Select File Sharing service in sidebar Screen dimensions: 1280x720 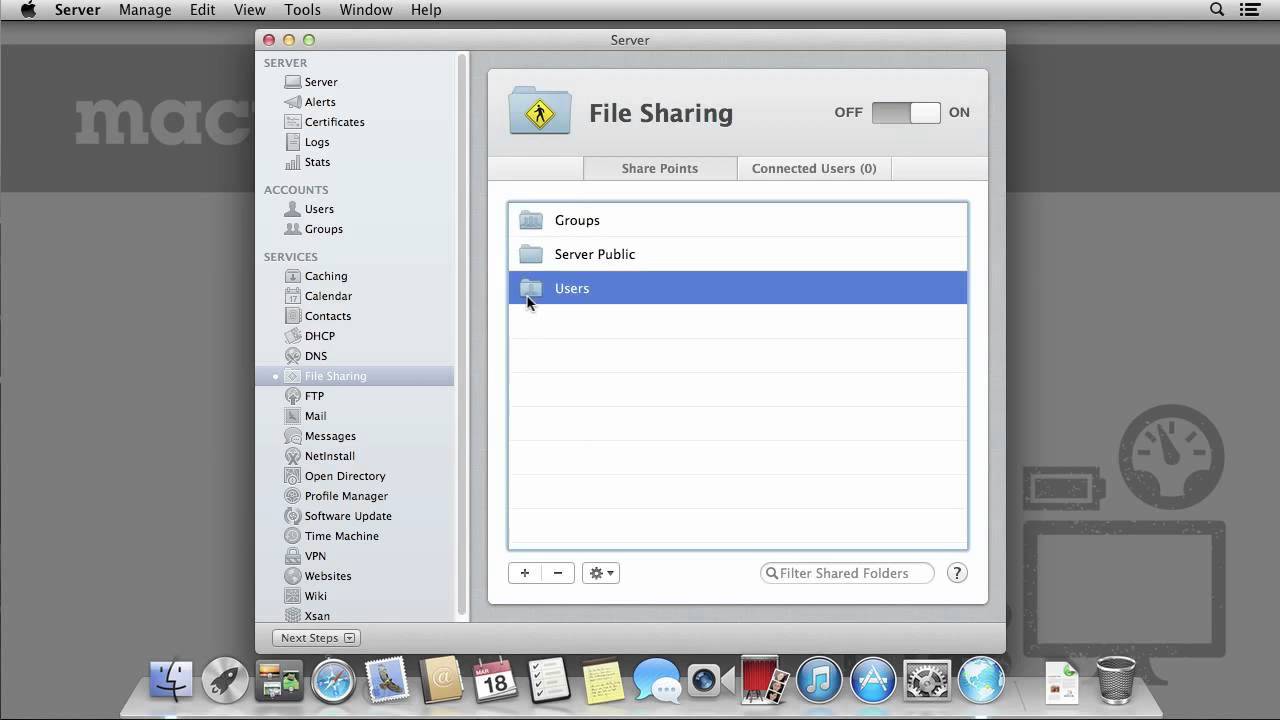[355, 376]
